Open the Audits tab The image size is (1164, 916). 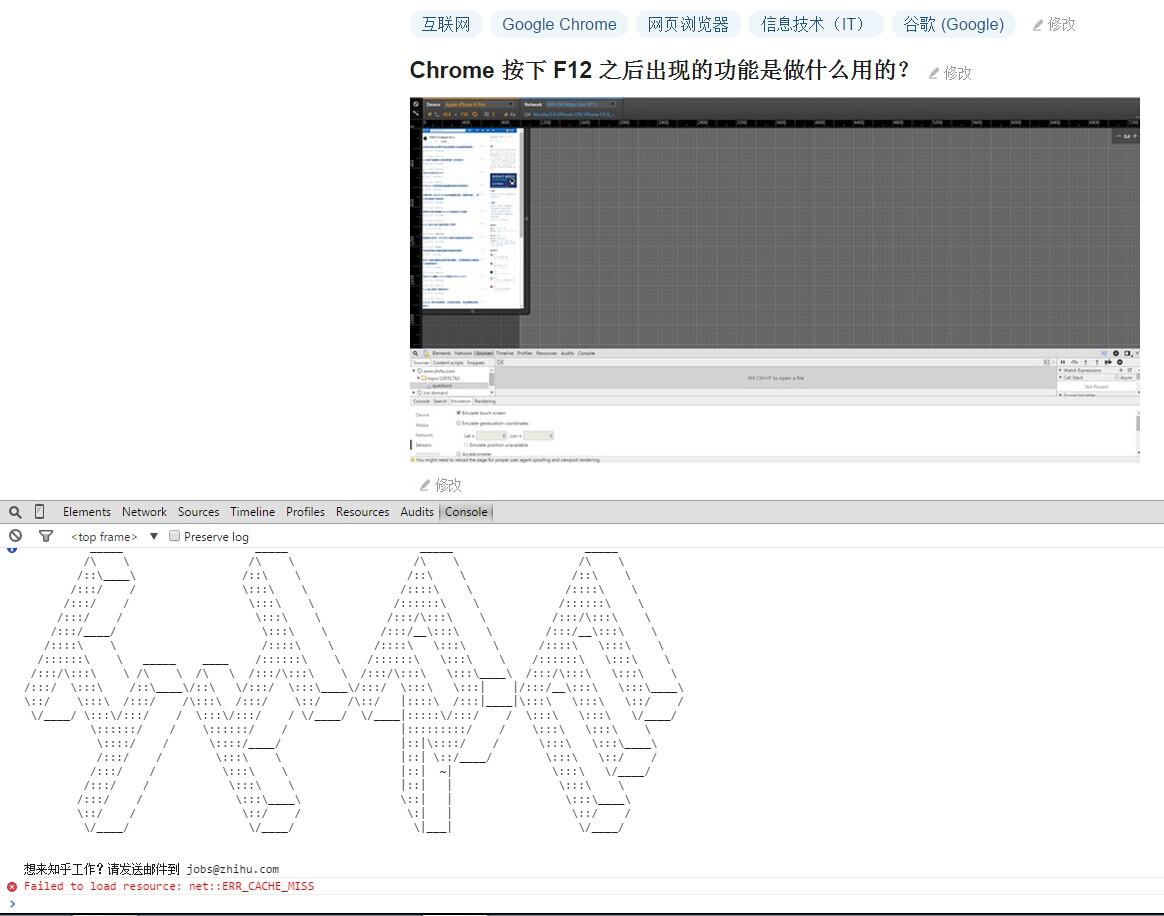click(x=416, y=511)
